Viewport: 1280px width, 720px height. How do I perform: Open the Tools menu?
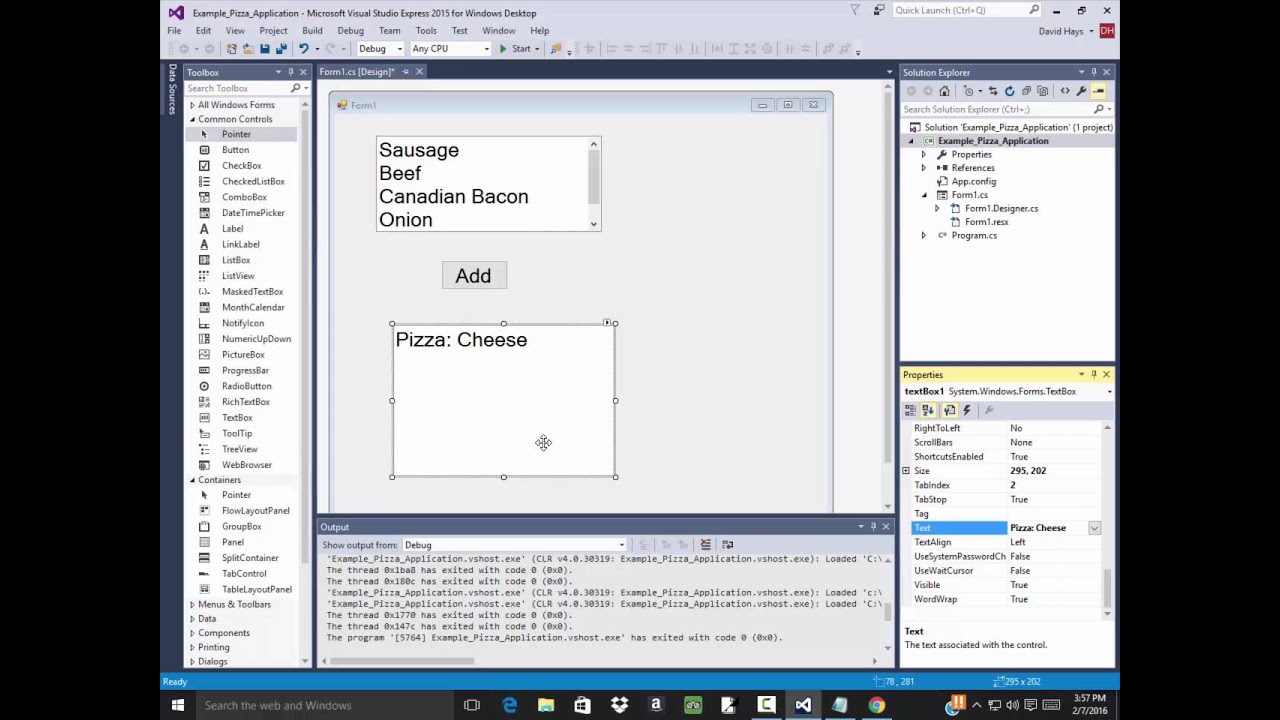[x=426, y=31]
